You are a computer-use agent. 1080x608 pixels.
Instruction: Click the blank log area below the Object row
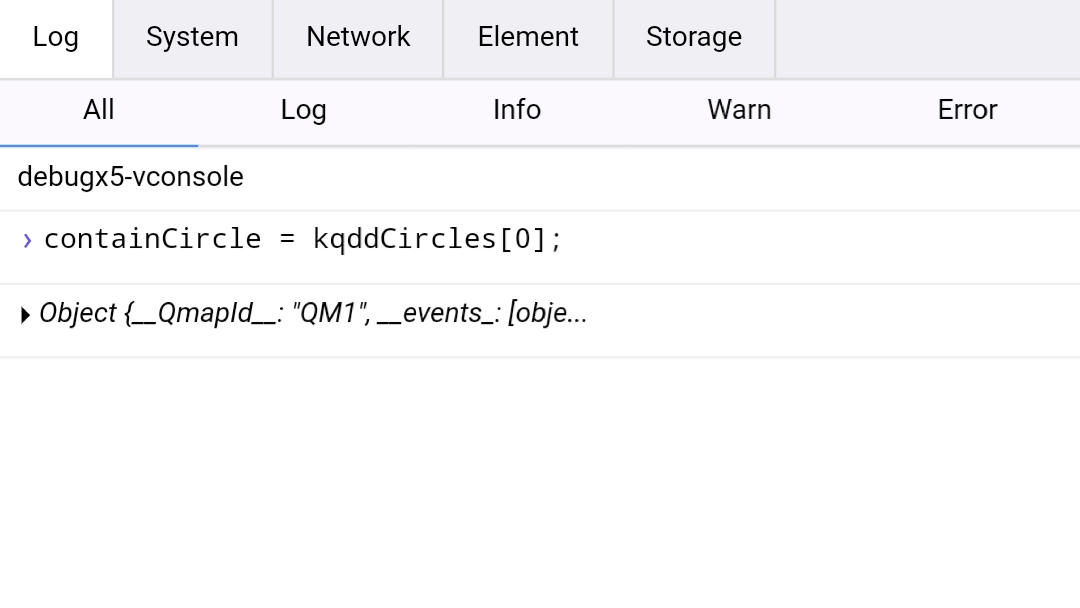tap(540, 480)
